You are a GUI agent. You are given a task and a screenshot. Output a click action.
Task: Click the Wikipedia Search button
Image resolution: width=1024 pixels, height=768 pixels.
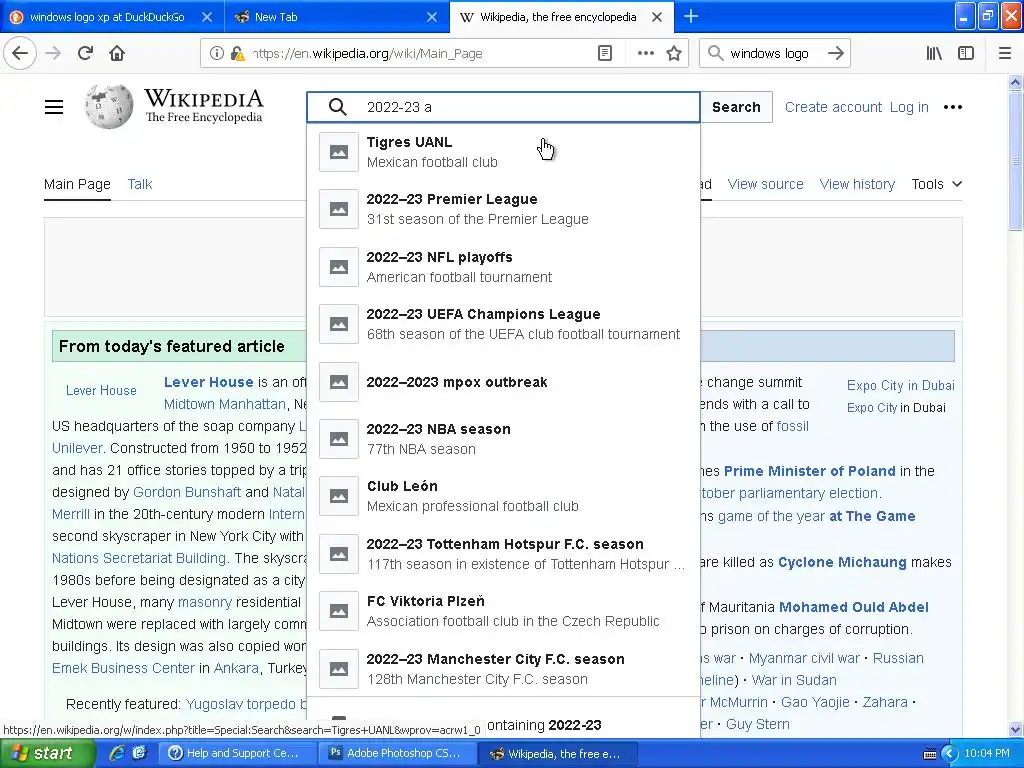736,107
